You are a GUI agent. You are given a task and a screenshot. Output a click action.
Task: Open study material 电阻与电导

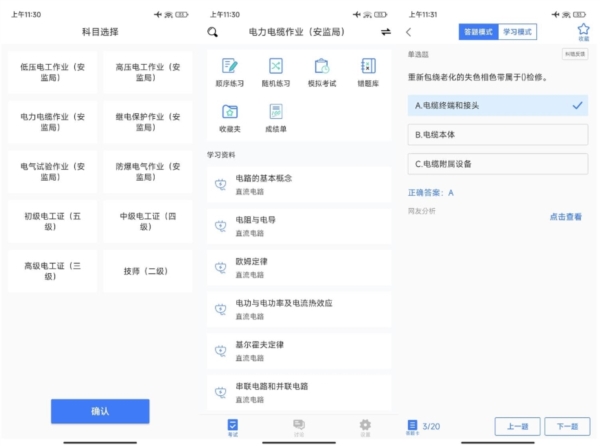tap(299, 226)
